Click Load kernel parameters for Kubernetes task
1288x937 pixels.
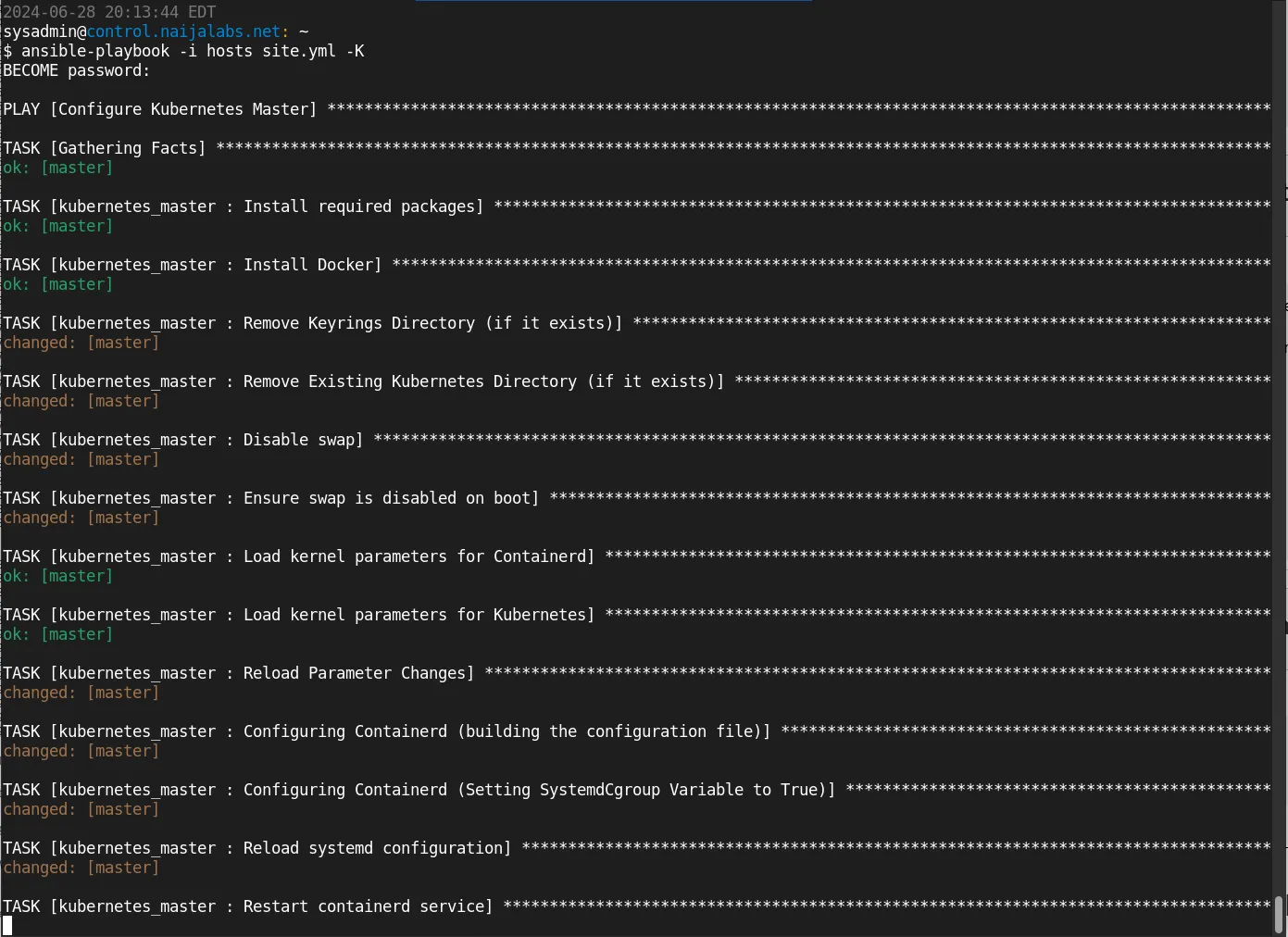coord(636,615)
